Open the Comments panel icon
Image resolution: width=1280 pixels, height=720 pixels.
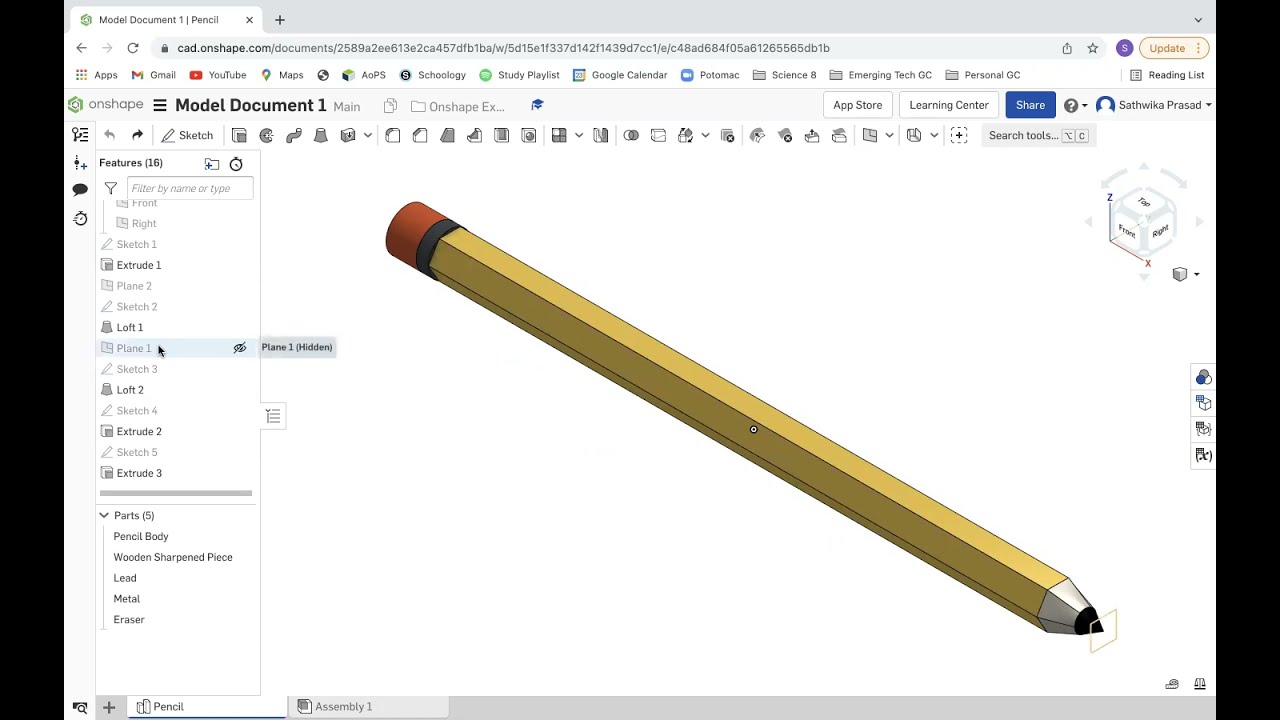click(x=80, y=189)
